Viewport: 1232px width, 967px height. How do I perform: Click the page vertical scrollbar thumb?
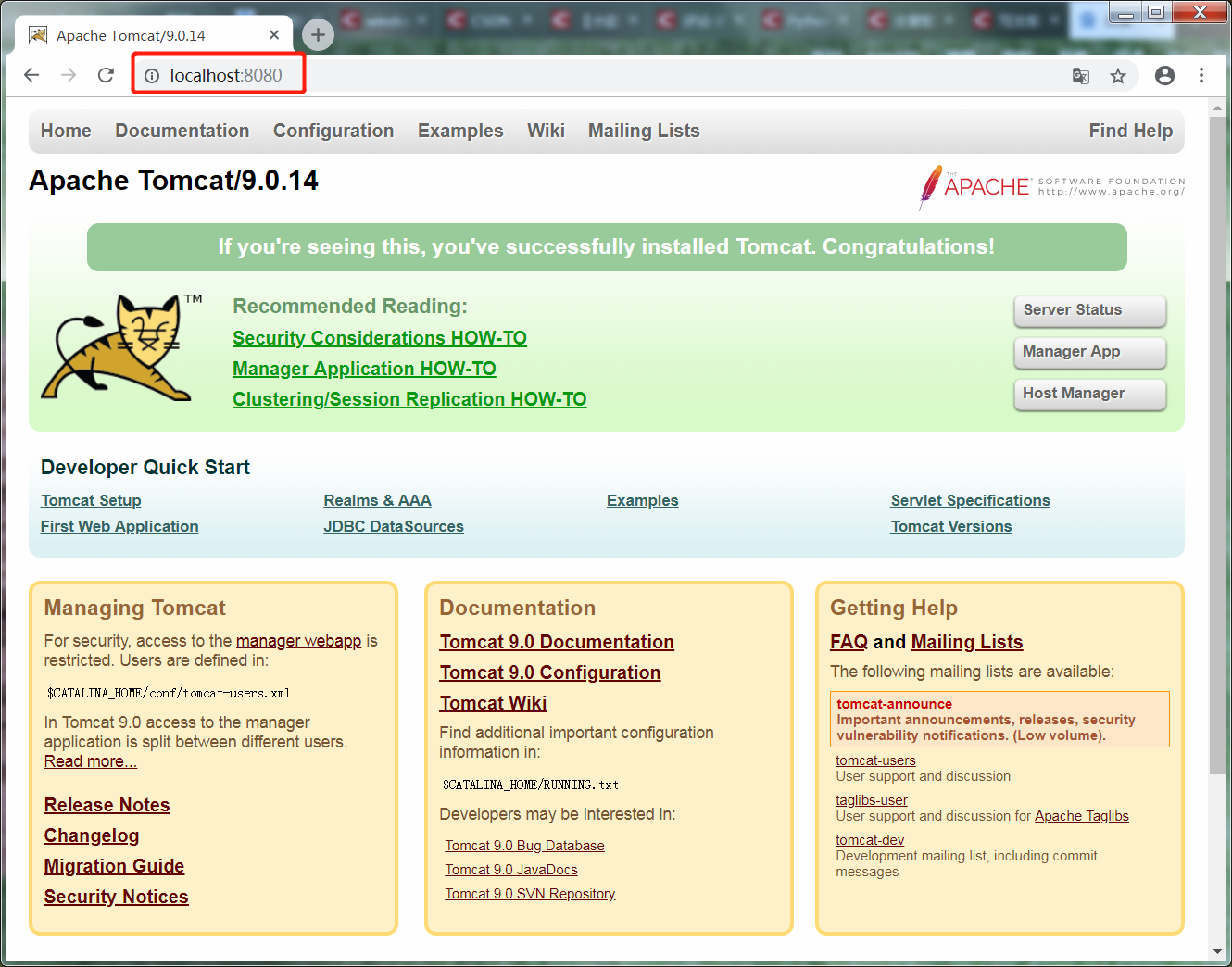pyautogui.click(x=1217, y=445)
